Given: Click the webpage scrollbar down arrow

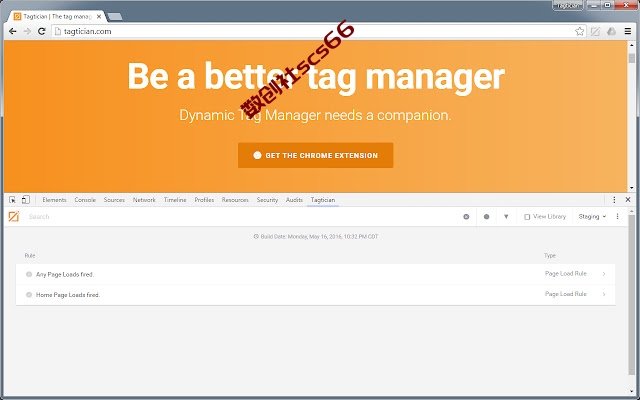Looking at the screenshot, I should coord(631,188).
